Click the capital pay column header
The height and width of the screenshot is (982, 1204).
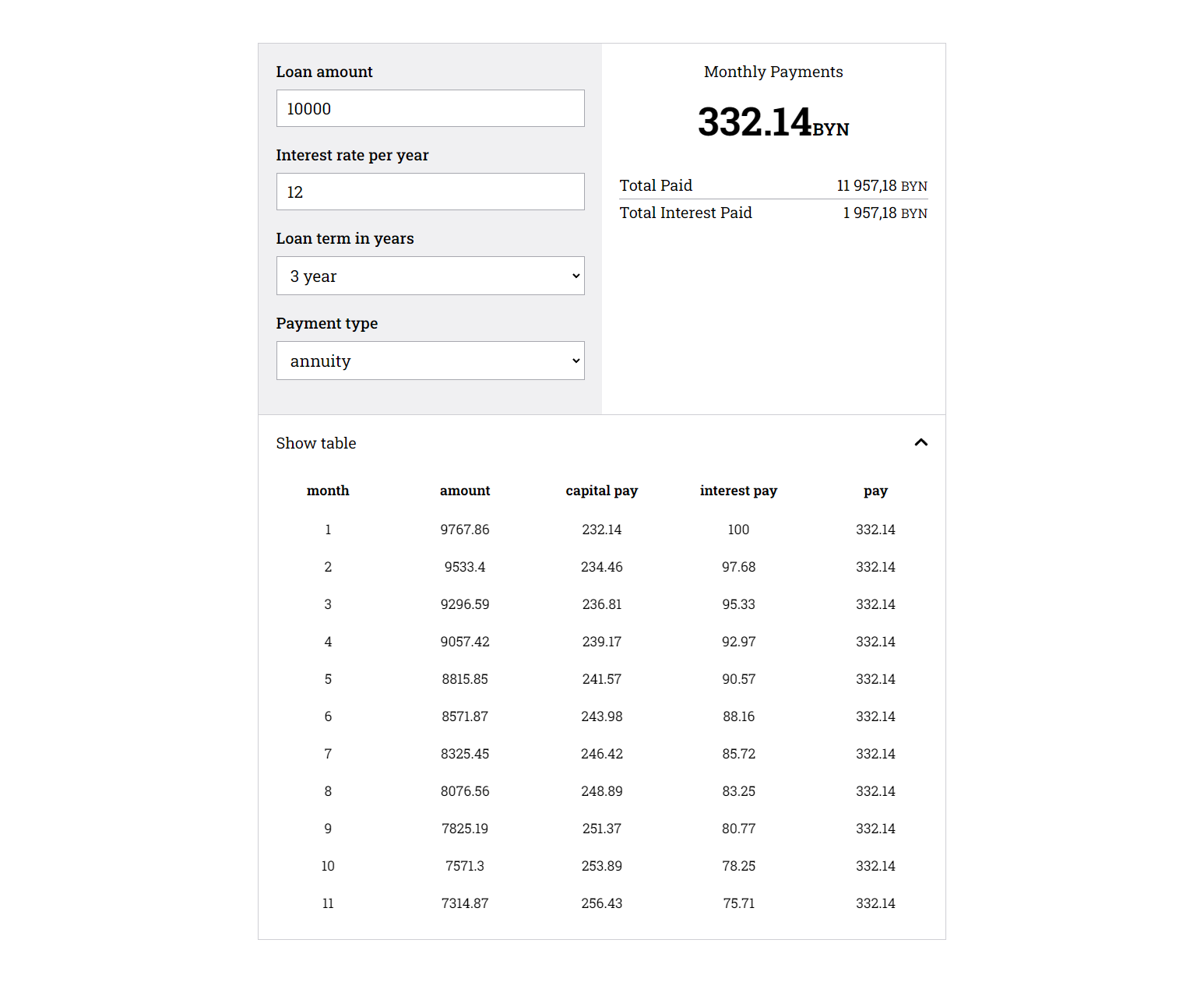pyautogui.click(x=601, y=491)
